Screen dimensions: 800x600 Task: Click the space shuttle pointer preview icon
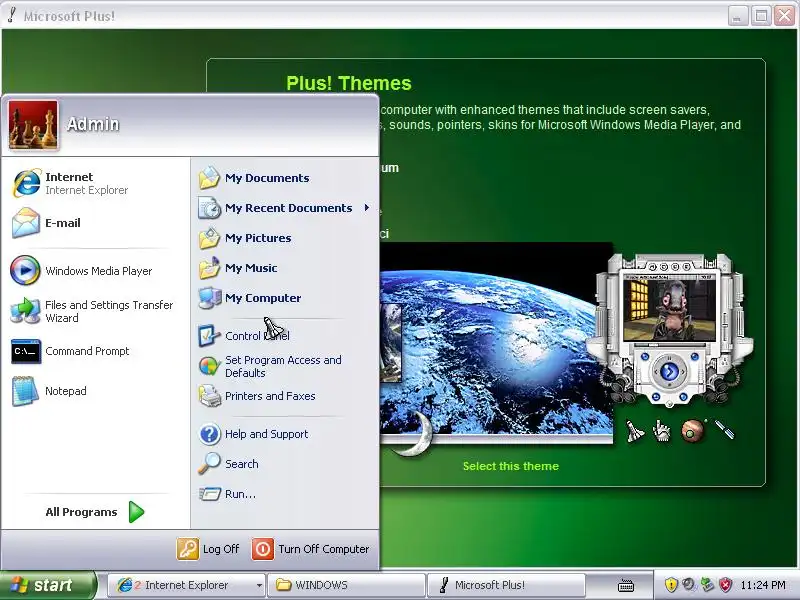click(634, 431)
